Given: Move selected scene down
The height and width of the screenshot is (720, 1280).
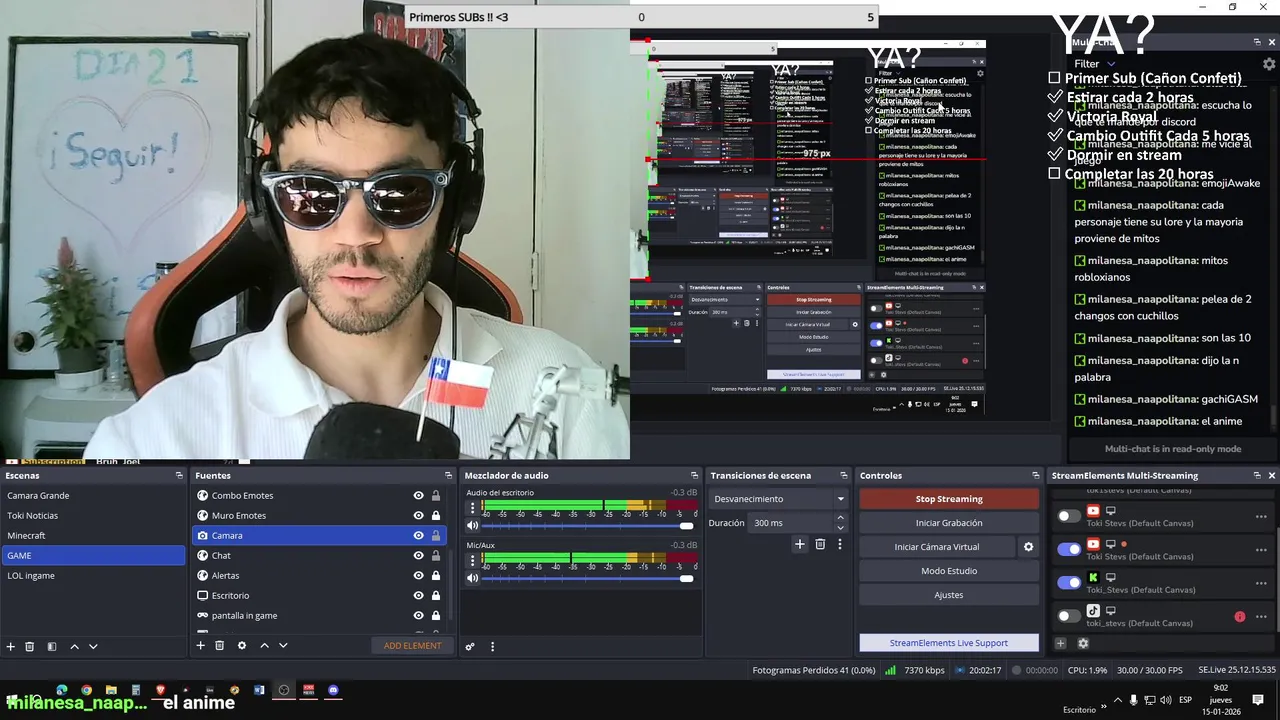Looking at the screenshot, I should (x=93, y=646).
